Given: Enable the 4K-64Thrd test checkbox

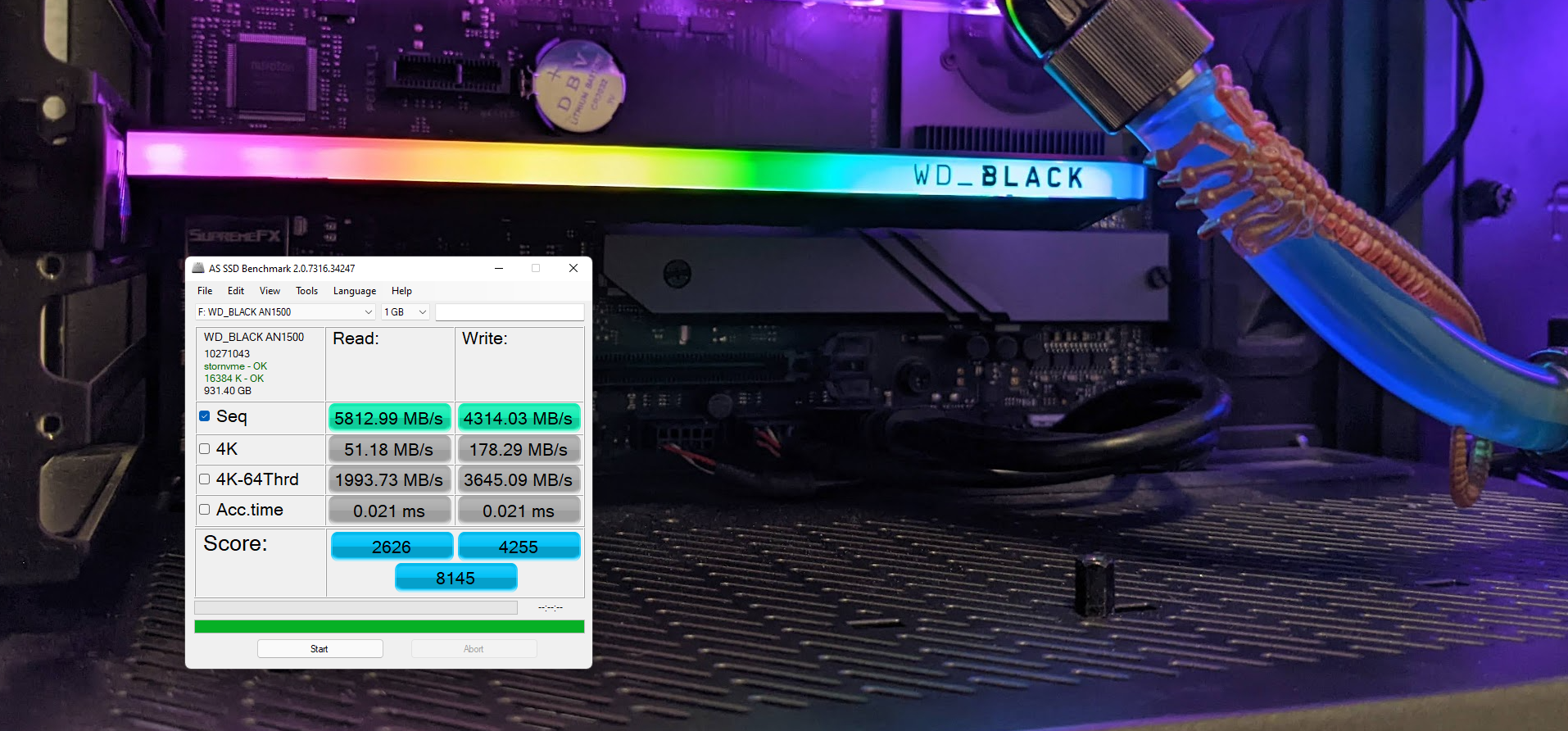Looking at the screenshot, I should click(x=205, y=479).
